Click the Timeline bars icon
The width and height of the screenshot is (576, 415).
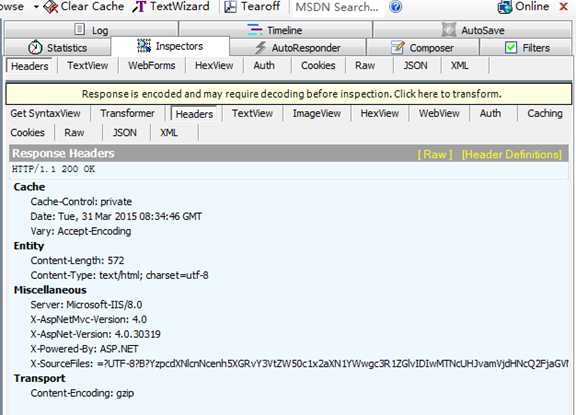click(x=255, y=29)
